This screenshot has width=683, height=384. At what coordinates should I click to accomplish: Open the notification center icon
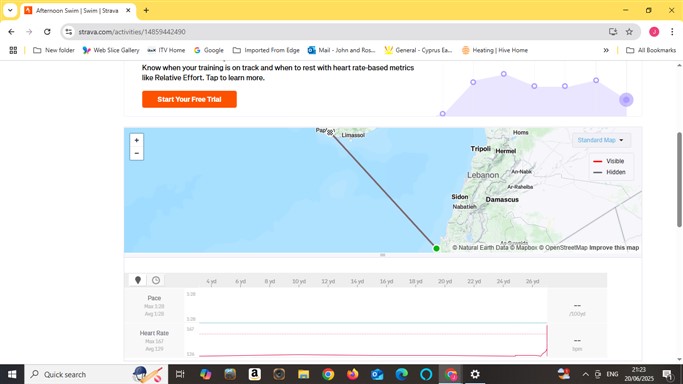pyautogui.click(x=667, y=374)
